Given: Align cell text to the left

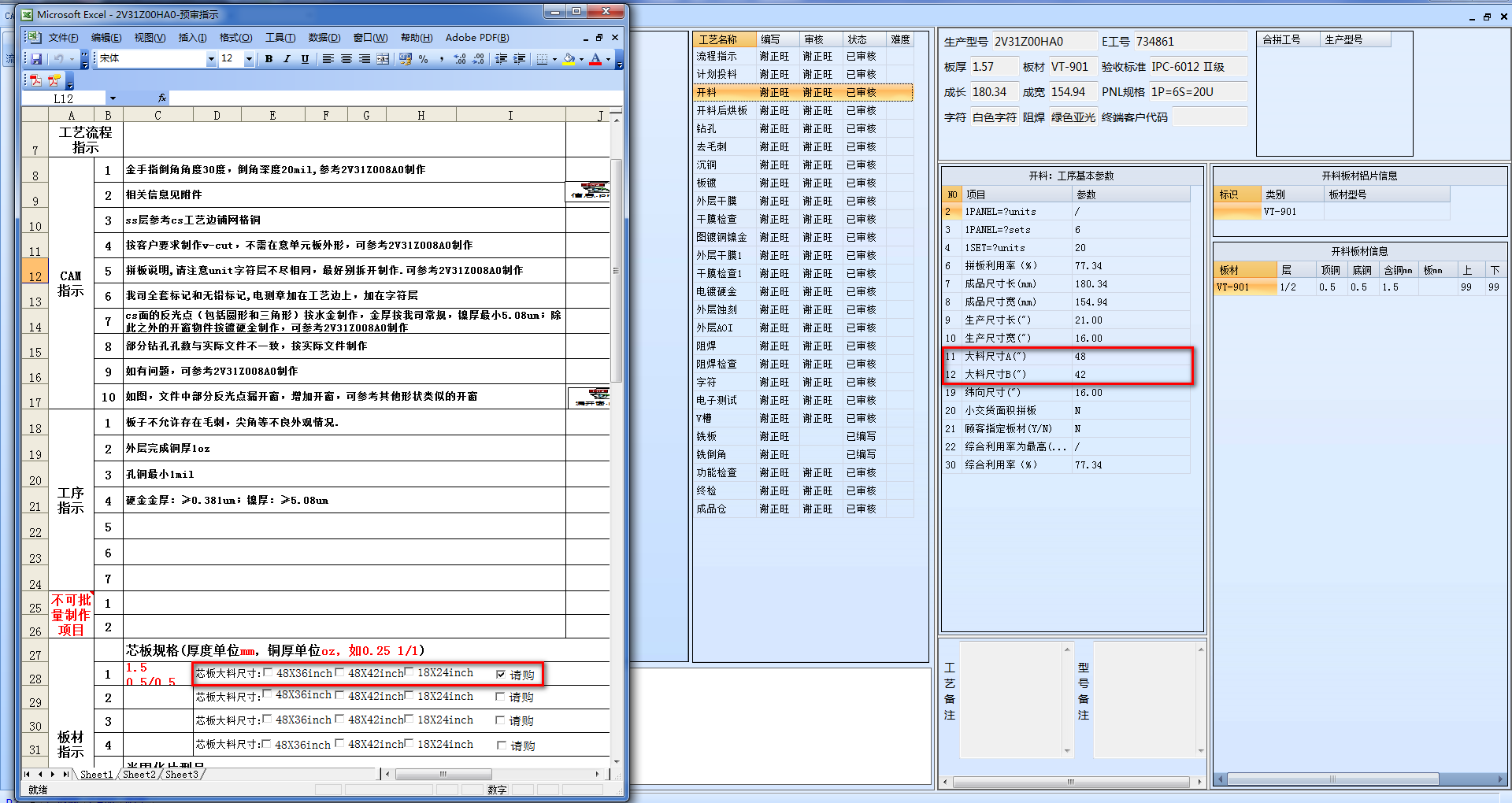Looking at the screenshot, I should click(328, 59).
